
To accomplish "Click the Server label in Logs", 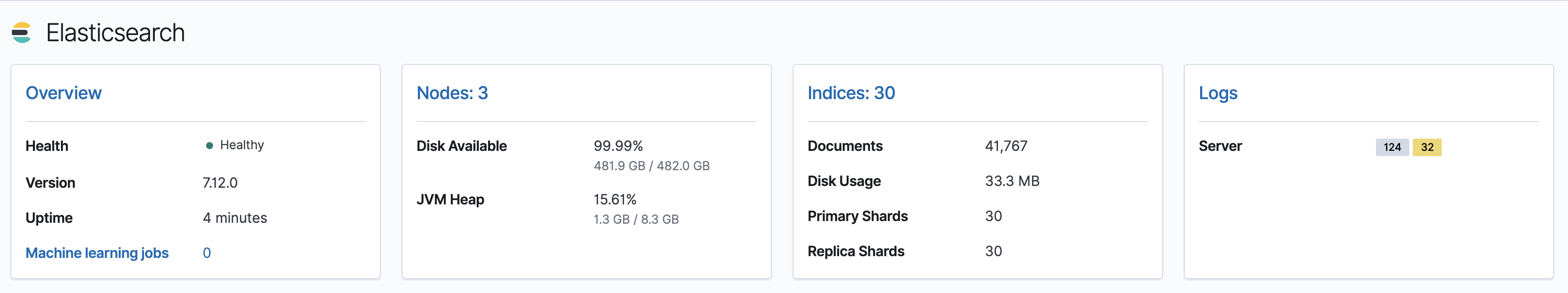I will coord(1220,146).
